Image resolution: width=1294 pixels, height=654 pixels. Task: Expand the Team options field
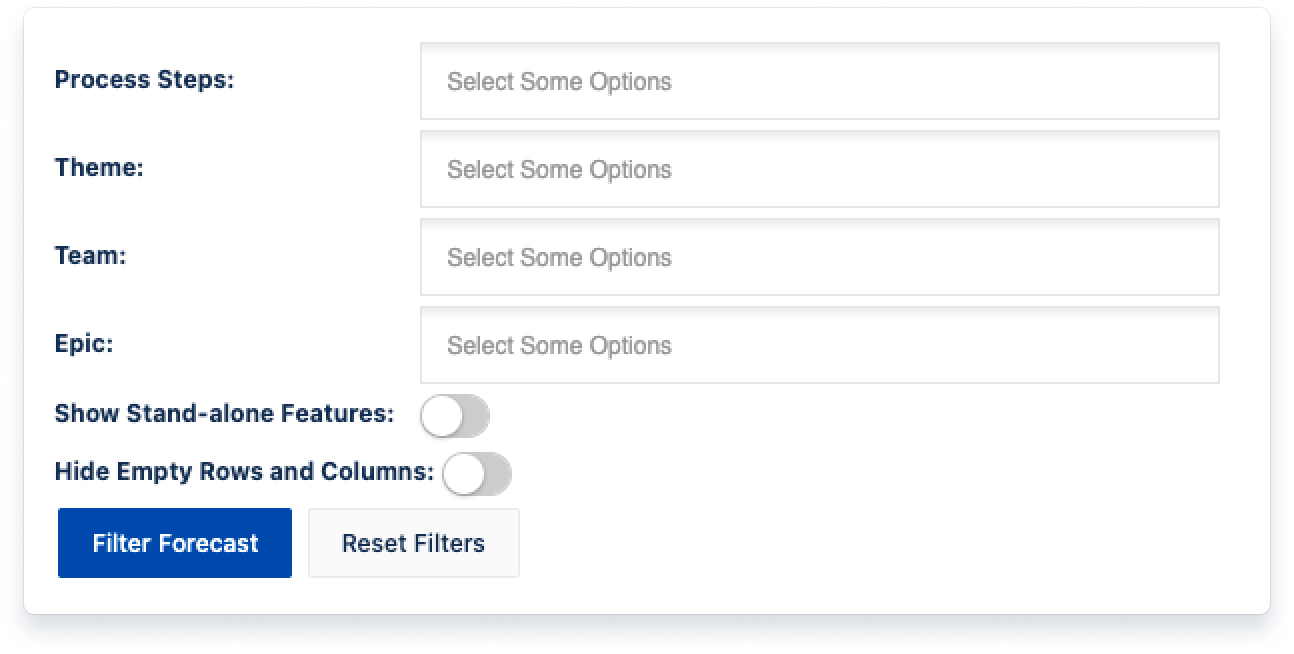tap(819, 257)
